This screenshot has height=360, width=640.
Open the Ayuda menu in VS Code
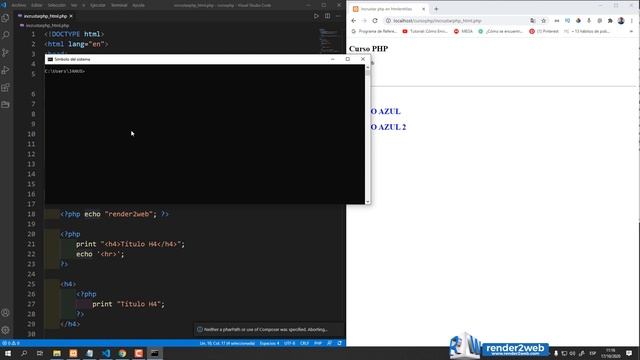[x=138, y=5]
